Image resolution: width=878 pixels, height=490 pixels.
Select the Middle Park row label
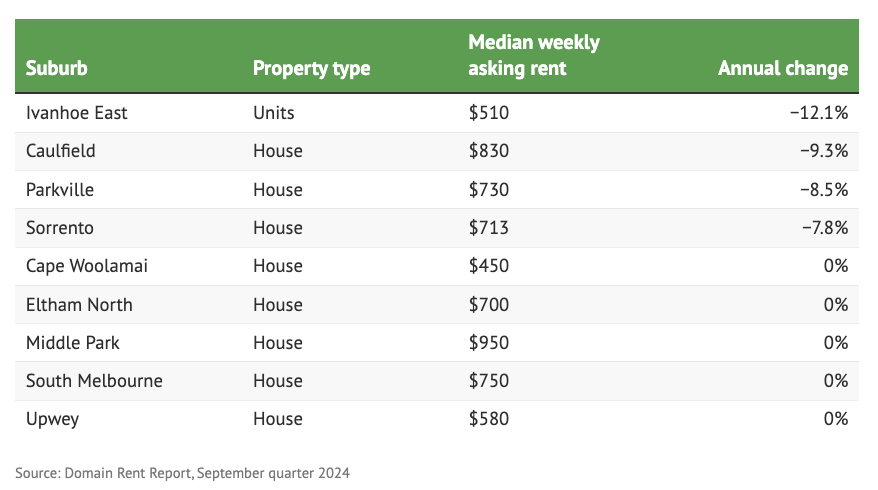[72, 343]
